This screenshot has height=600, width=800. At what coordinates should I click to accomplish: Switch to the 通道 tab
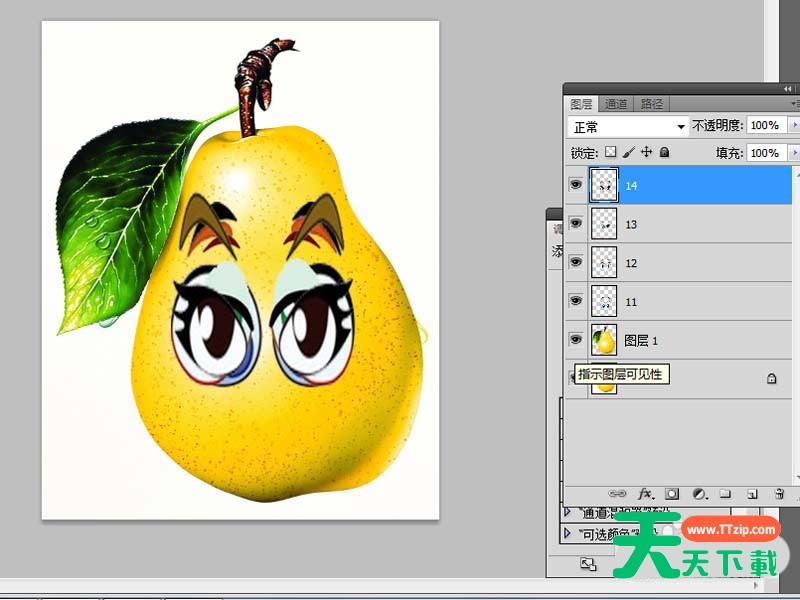[616, 104]
